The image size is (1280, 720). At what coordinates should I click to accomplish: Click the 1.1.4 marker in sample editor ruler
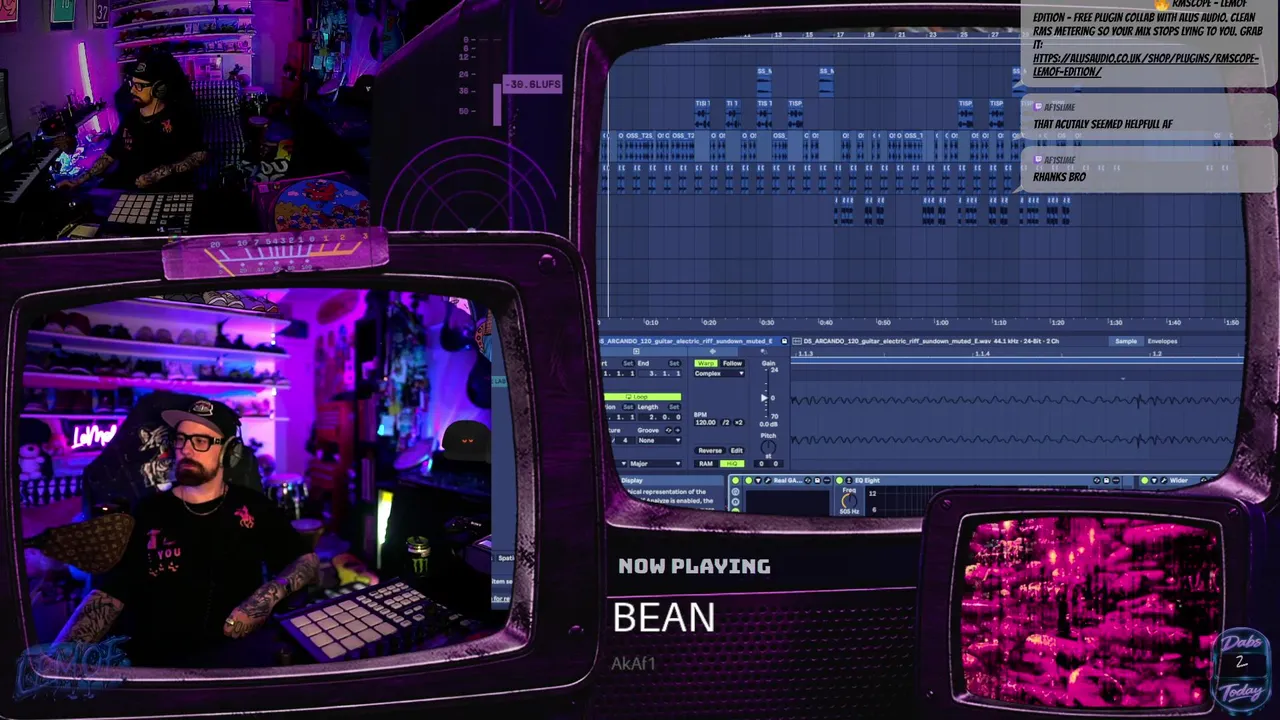tap(983, 354)
